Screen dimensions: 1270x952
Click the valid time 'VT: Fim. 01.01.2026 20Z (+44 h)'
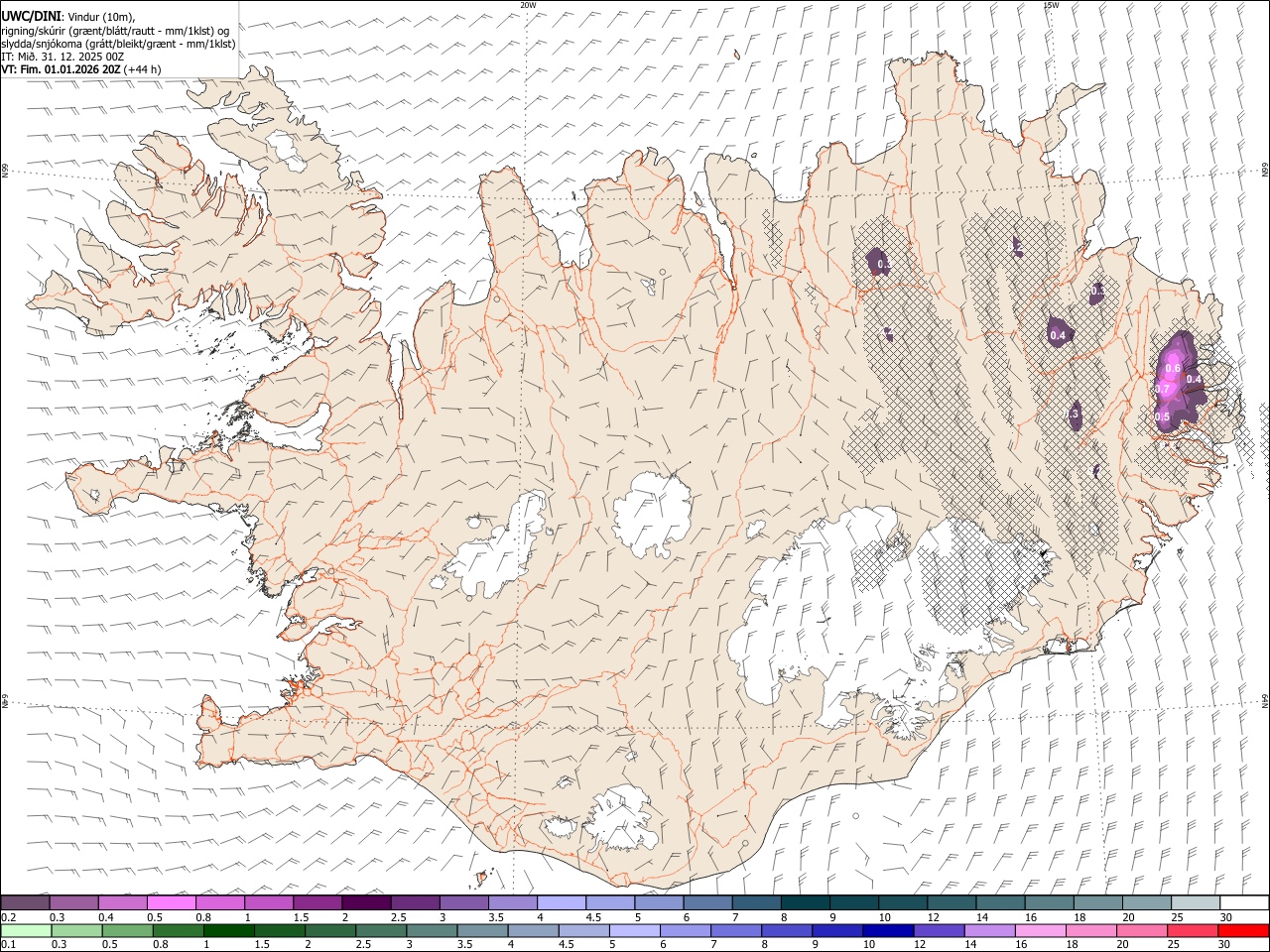point(80,69)
